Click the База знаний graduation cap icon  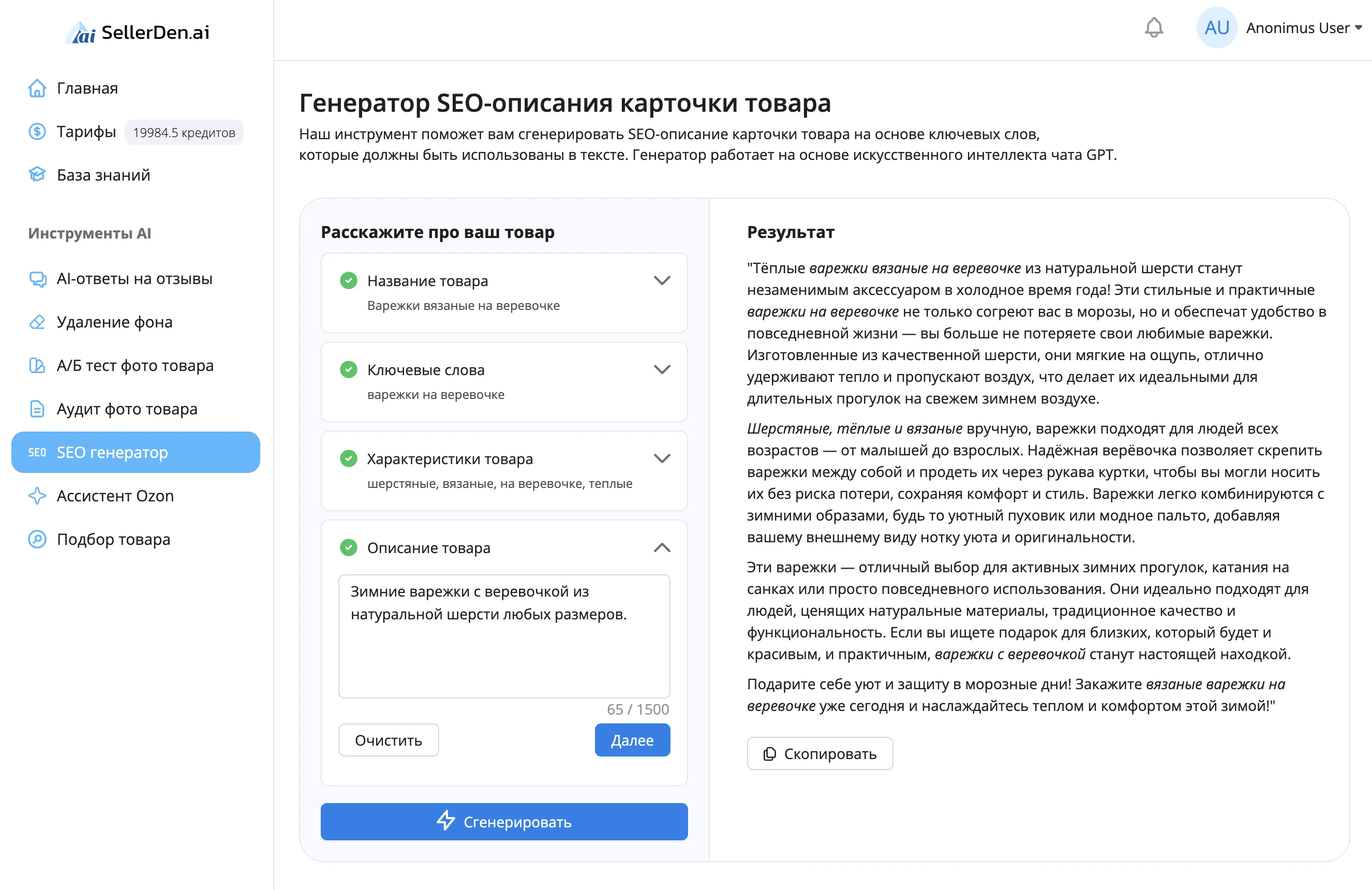(x=37, y=175)
